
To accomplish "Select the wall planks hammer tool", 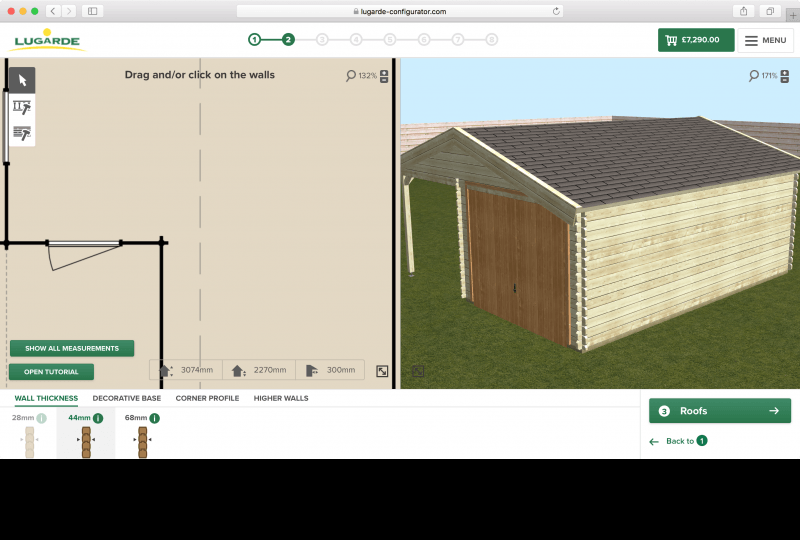I will point(22,133).
